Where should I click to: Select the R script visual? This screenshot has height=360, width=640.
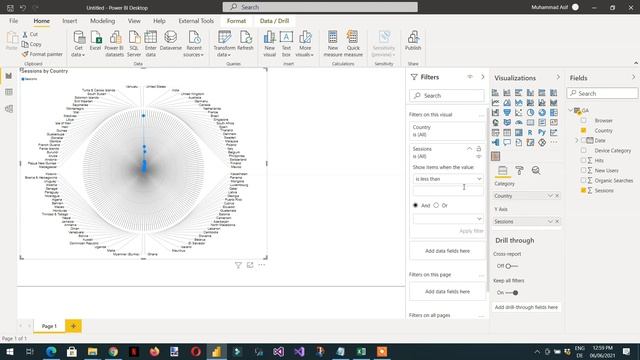click(530, 132)
